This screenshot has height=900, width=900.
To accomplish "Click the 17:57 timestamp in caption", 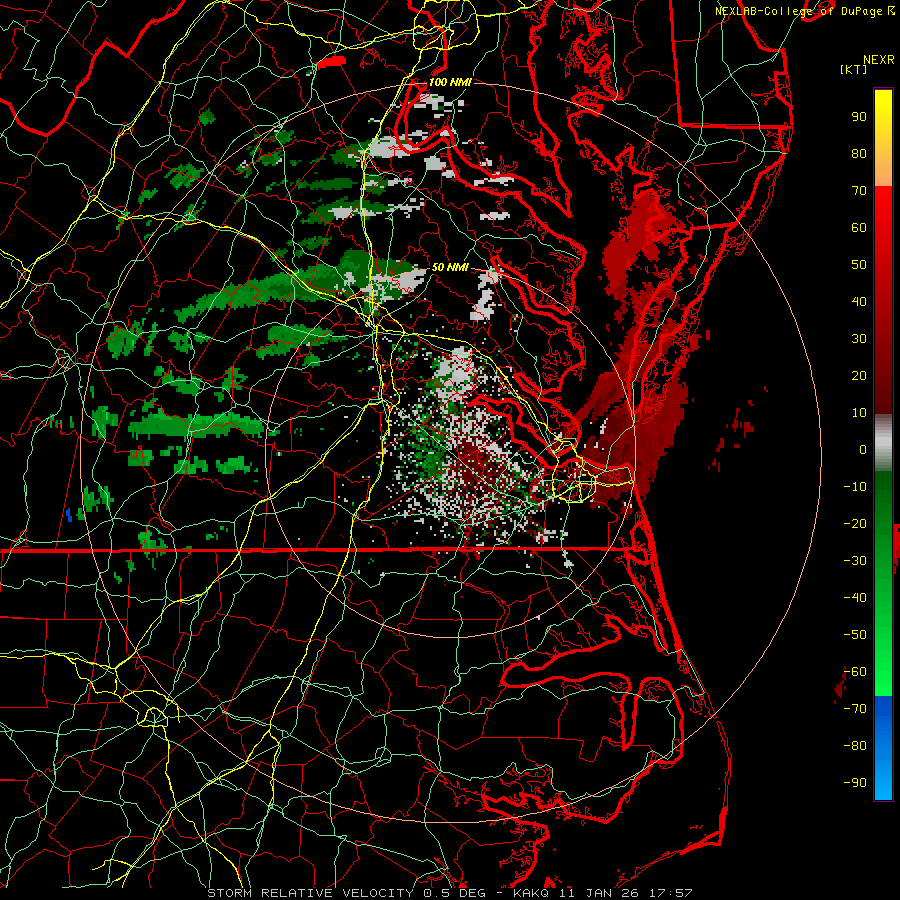I will click(x=670, y=893).
